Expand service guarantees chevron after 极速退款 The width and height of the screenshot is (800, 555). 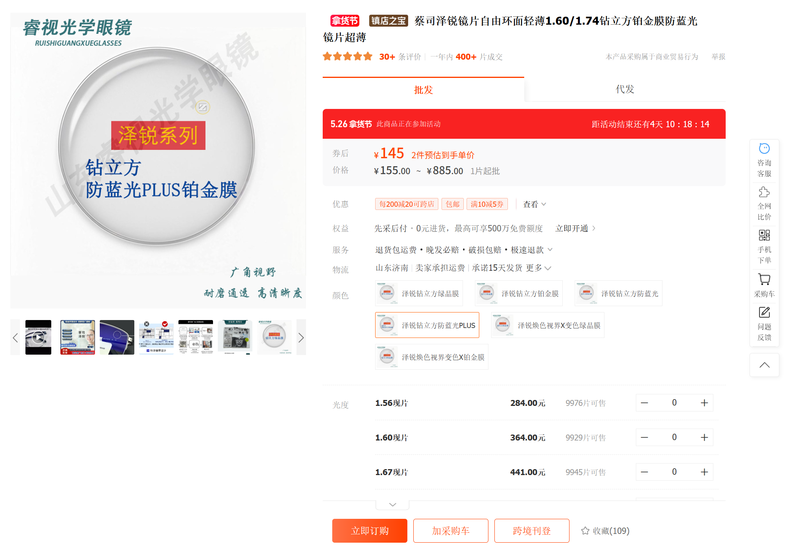click(x=550, y=250)
